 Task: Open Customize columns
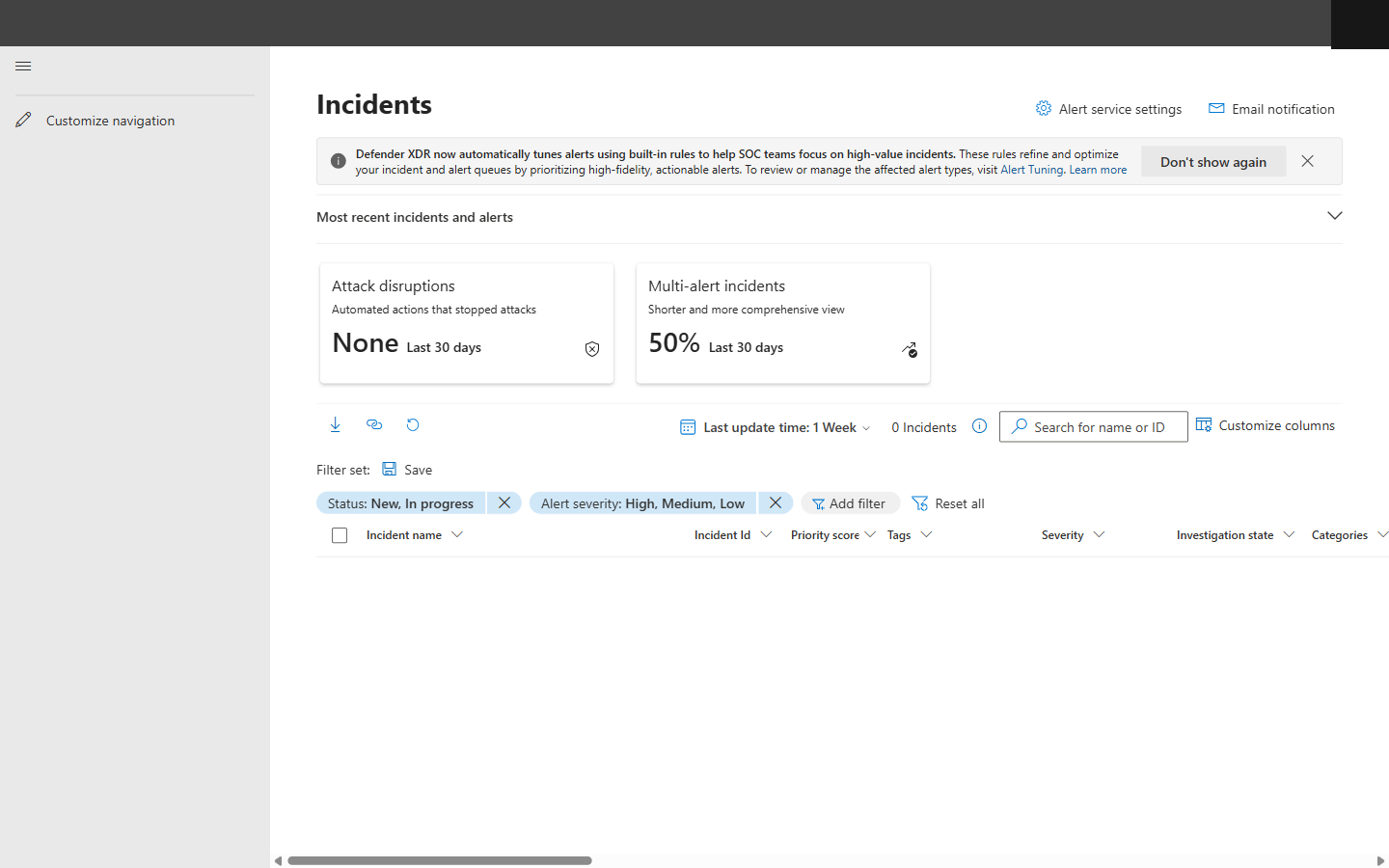coord(1266,424)
